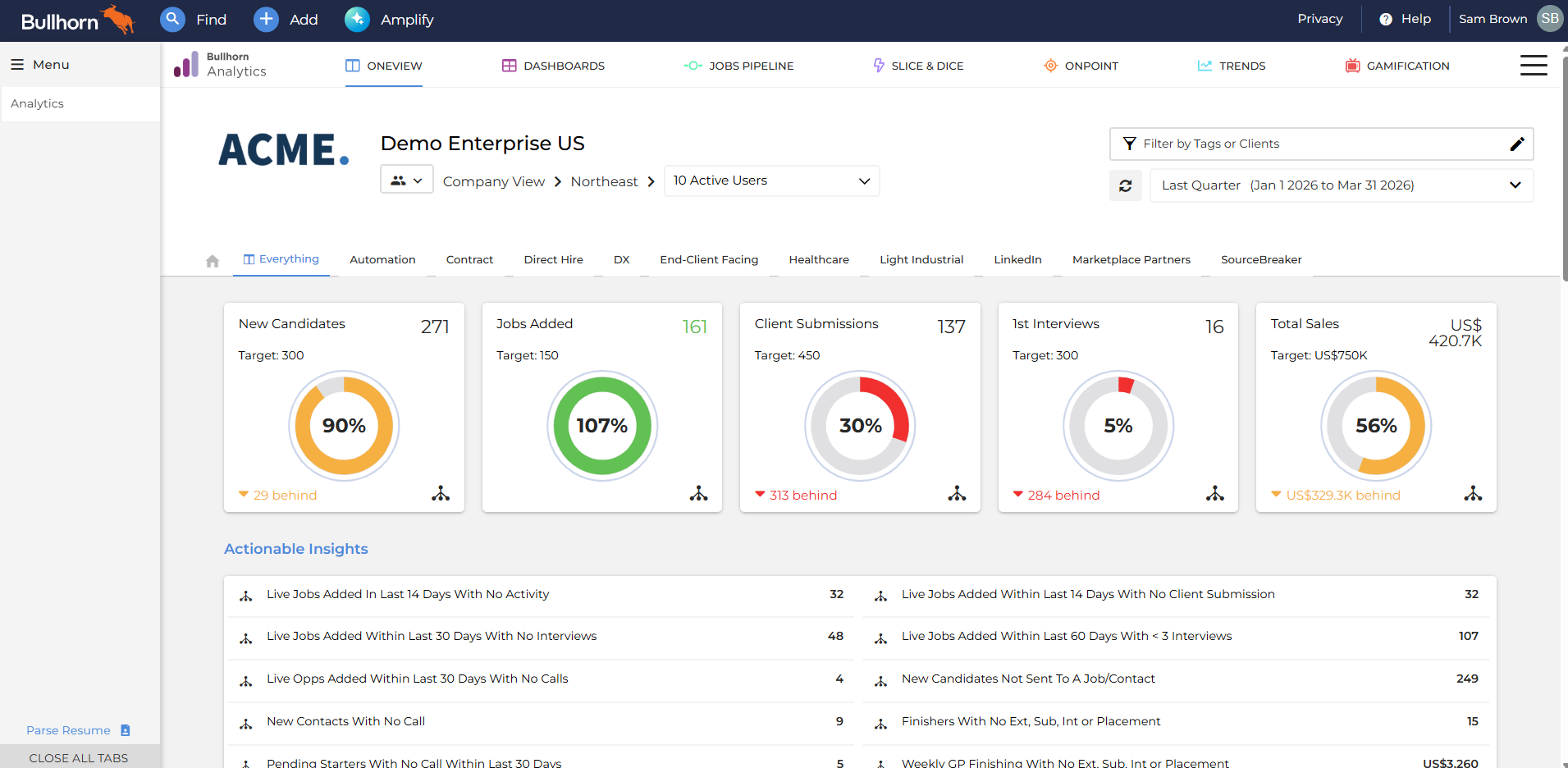Select the Contract category tab

tap(469, 259)
